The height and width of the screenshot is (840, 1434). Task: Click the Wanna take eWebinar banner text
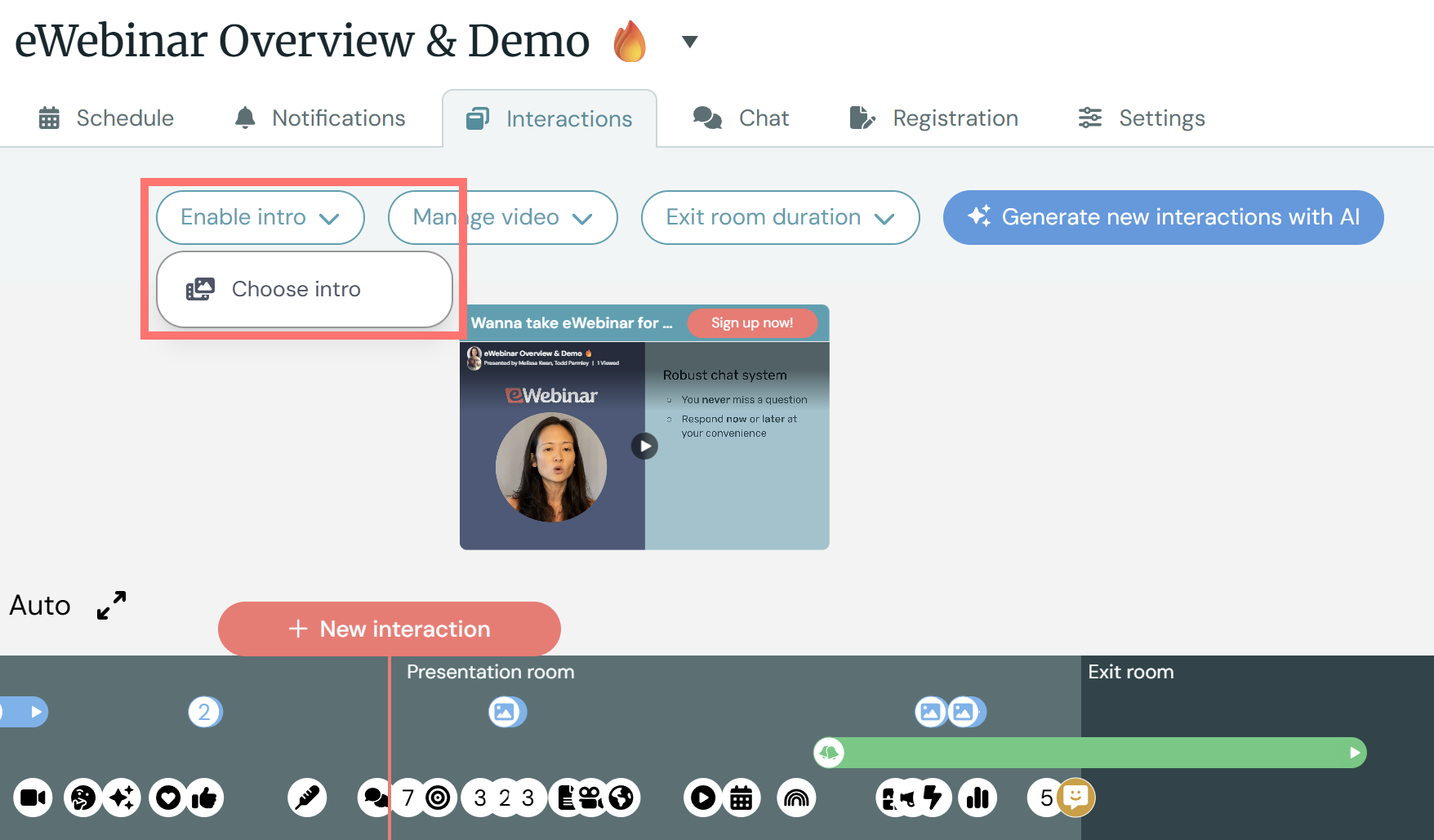point(572,323)
